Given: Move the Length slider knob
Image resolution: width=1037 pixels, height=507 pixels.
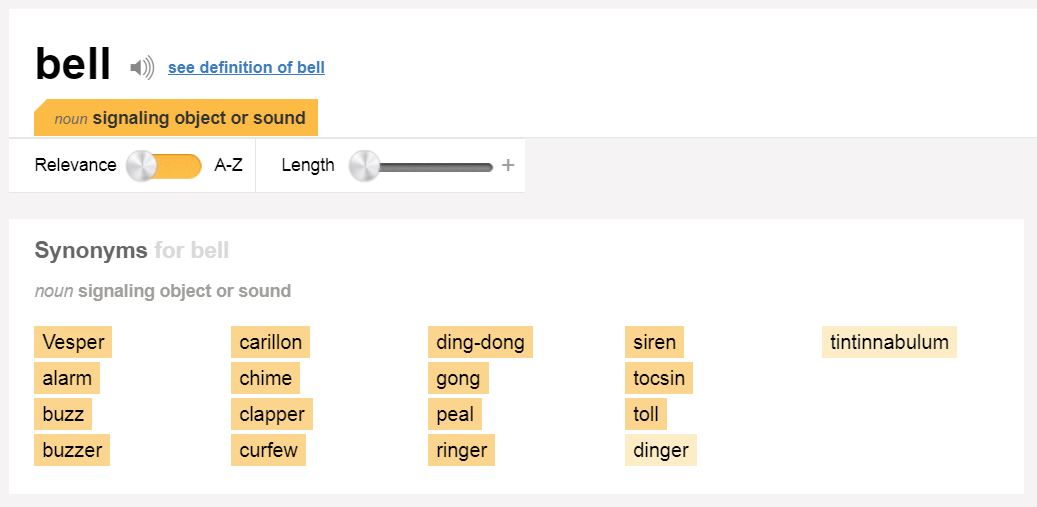Looking at the screenshot, I should pyautogui.click(x=364, y=165).
